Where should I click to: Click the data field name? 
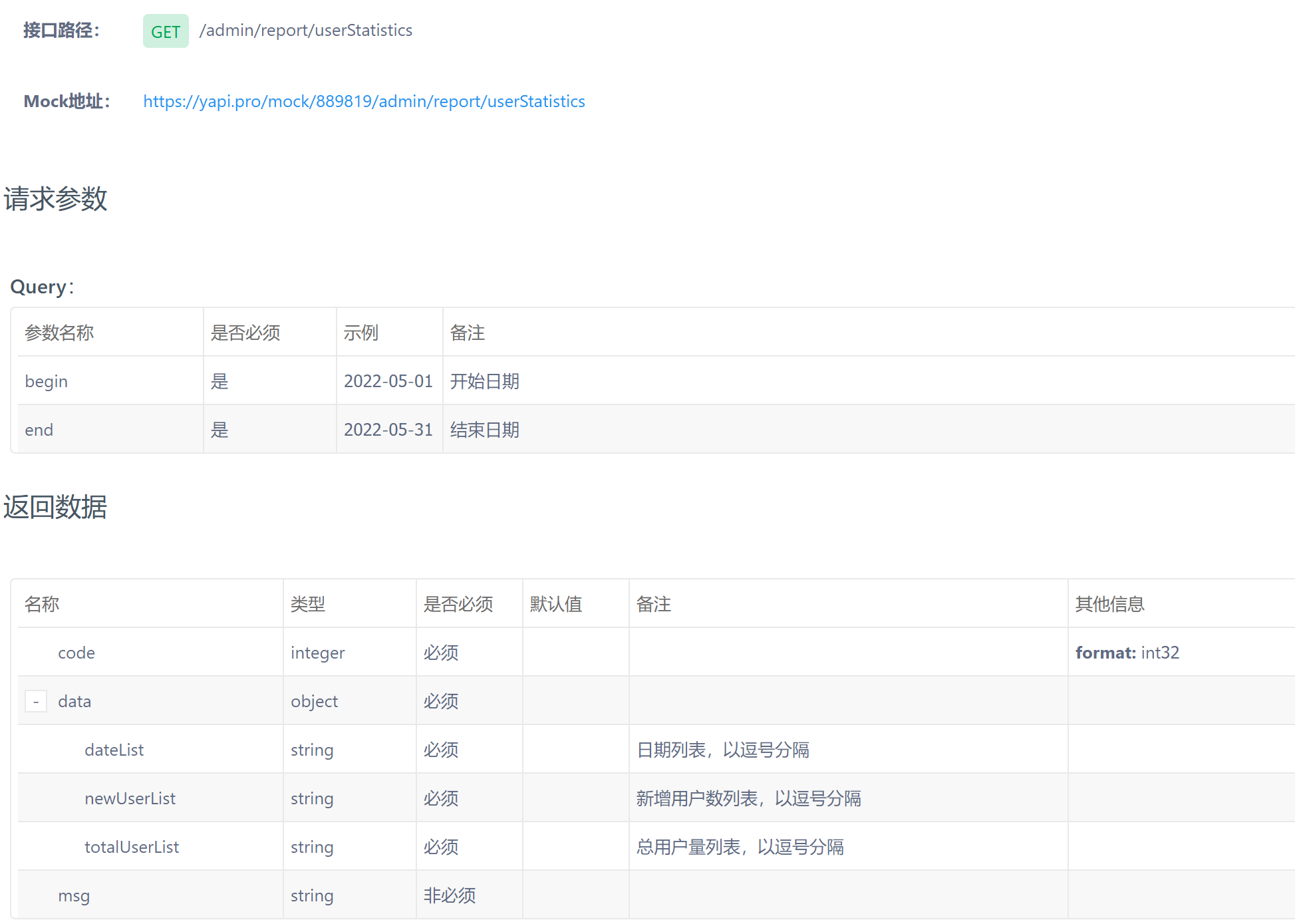click(x=74, y=701)
